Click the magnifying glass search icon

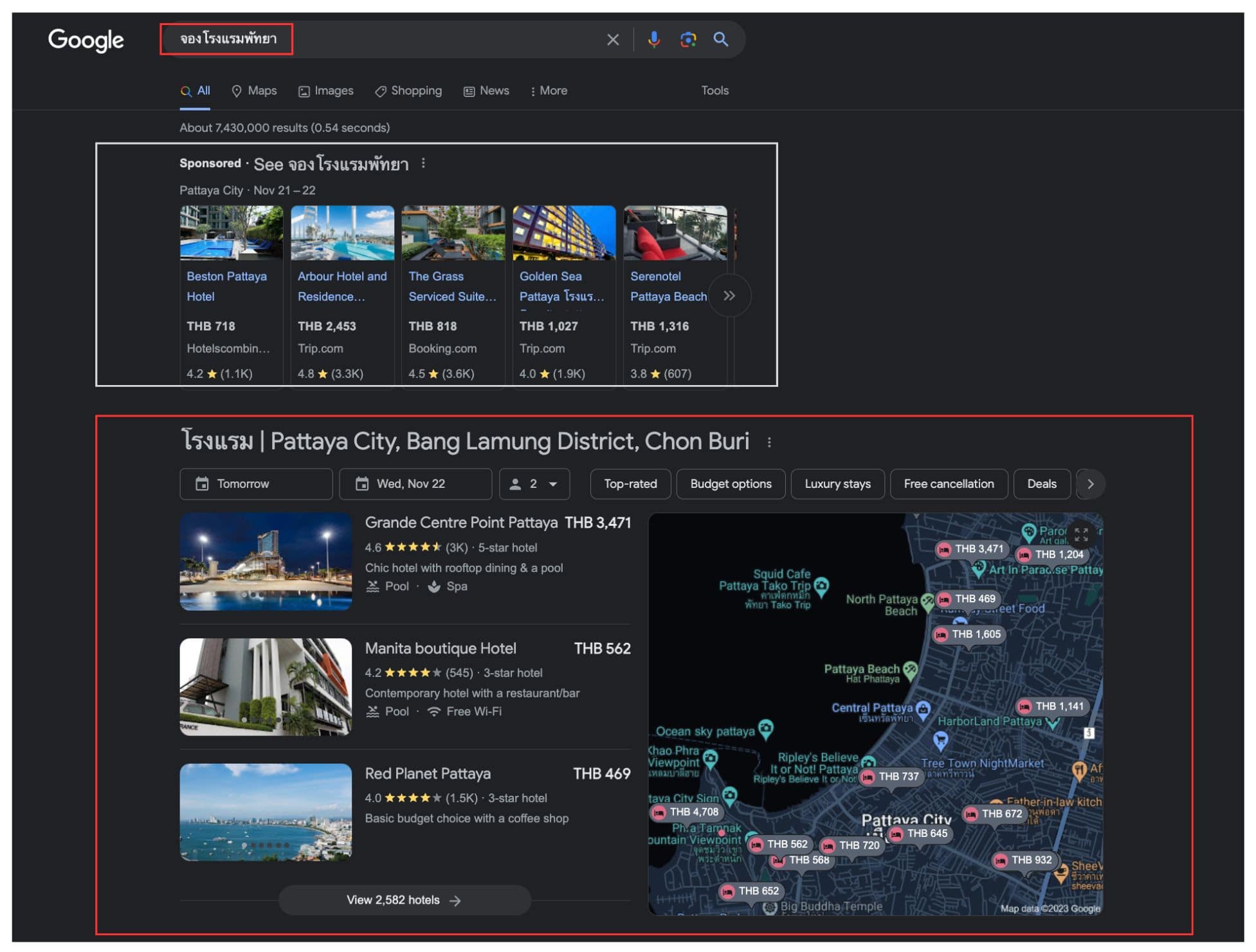click(x=721, y=40)
